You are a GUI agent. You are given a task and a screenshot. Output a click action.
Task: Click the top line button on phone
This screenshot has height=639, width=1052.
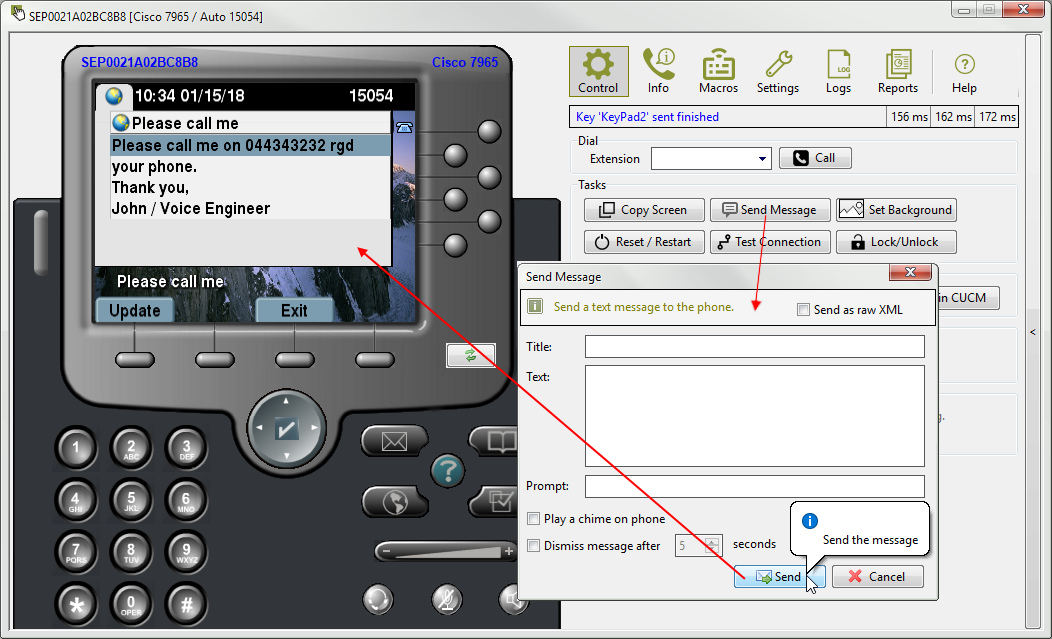pyautogui.click(x=489, y=132)
